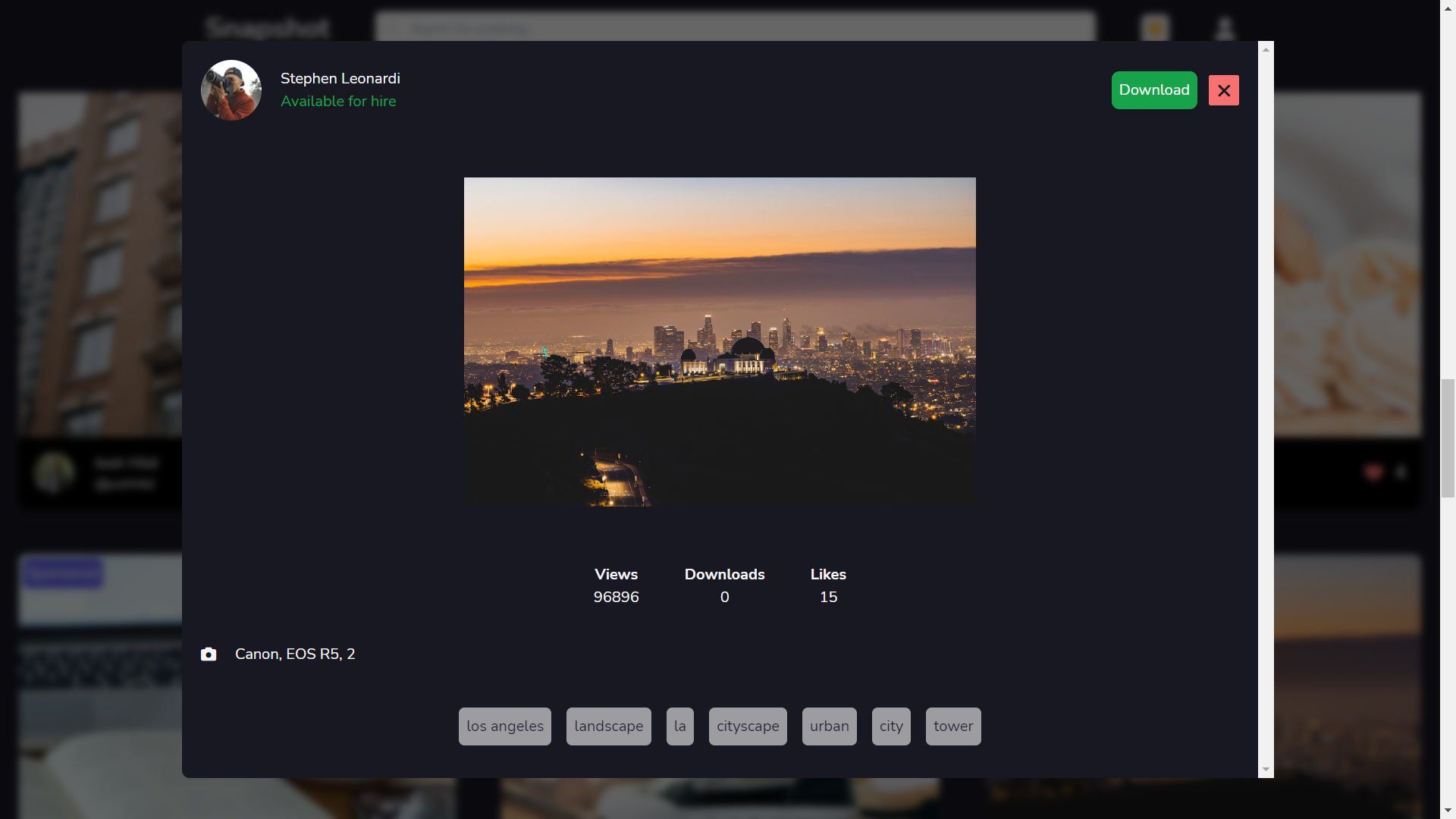Image resolution: width=1456 pixels, height=819 pixels.
Task: Select the 'los angeles' tag
Action: pyautogui.click(x=505, y=726)
